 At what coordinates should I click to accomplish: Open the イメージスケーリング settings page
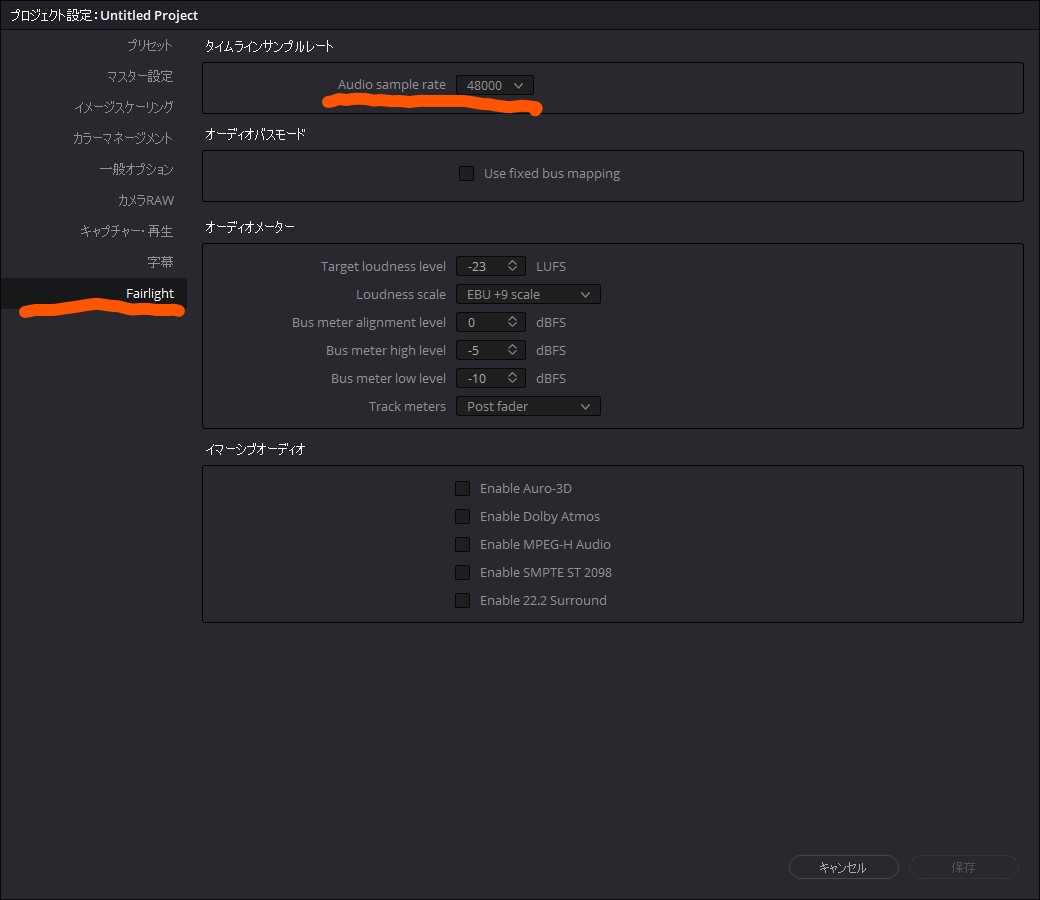click(124, 107)
